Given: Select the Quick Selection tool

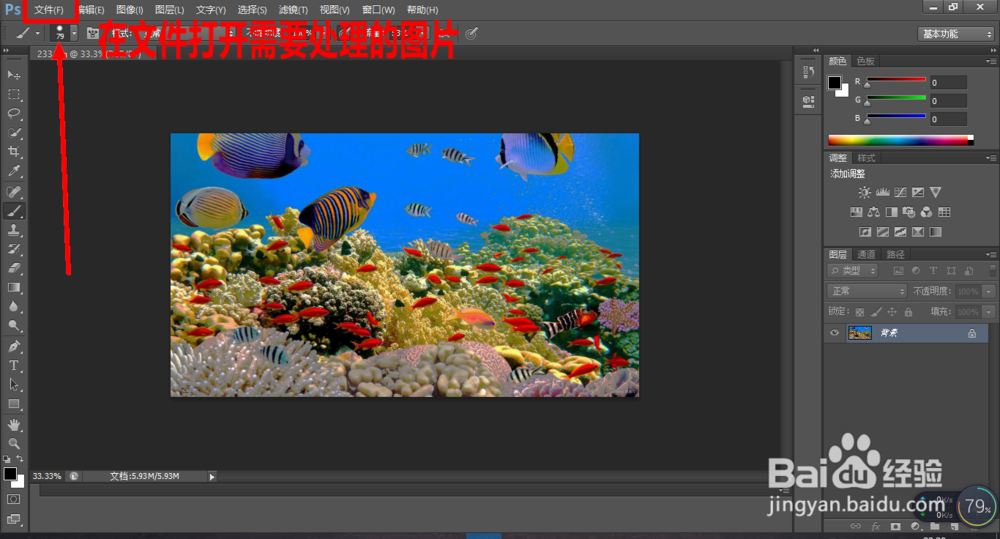Looking at the screenshot, I should pos(14,133).
